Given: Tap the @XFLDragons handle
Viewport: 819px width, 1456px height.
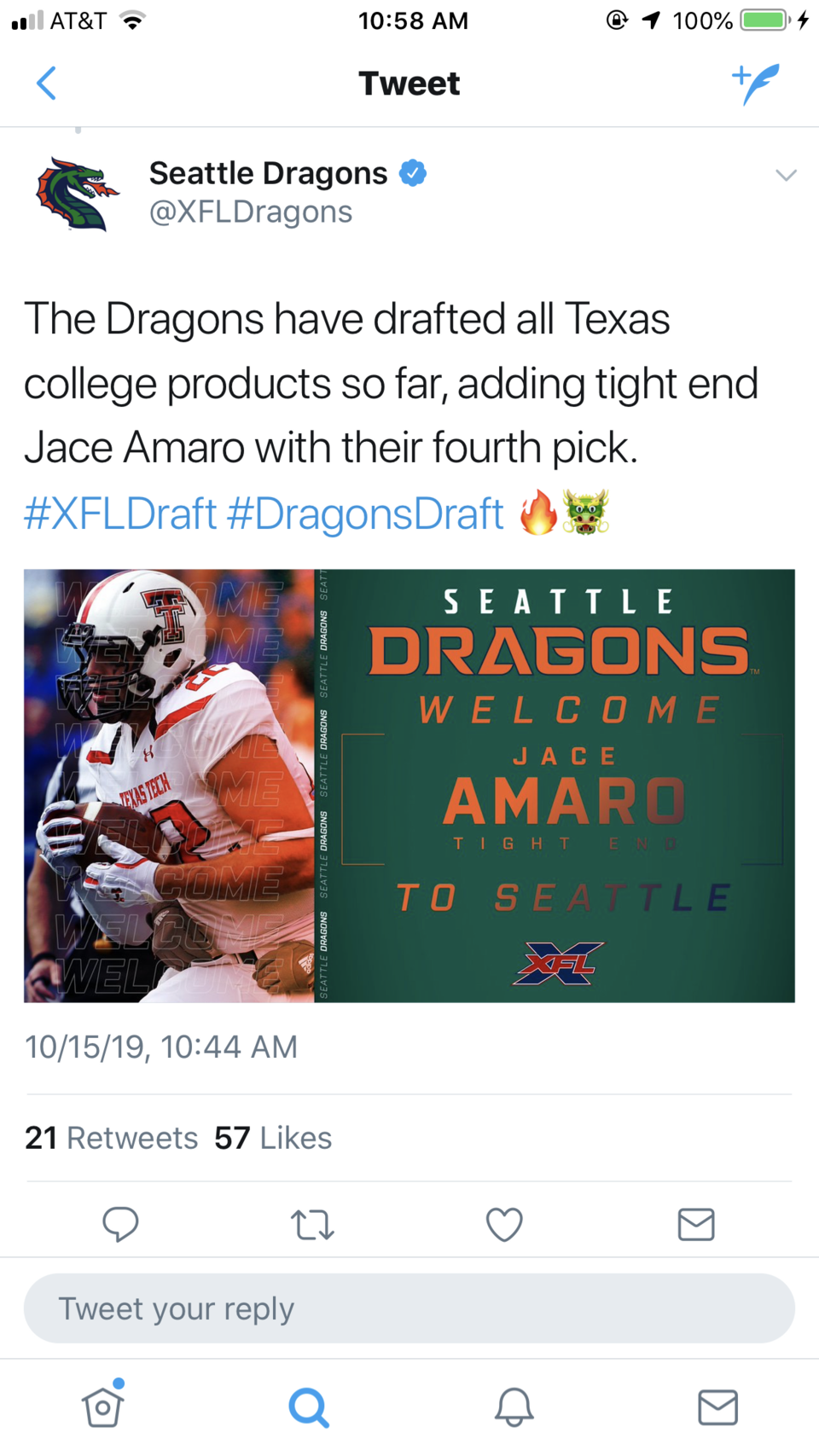Looking at the screenshot, I should tap(251, 212).
